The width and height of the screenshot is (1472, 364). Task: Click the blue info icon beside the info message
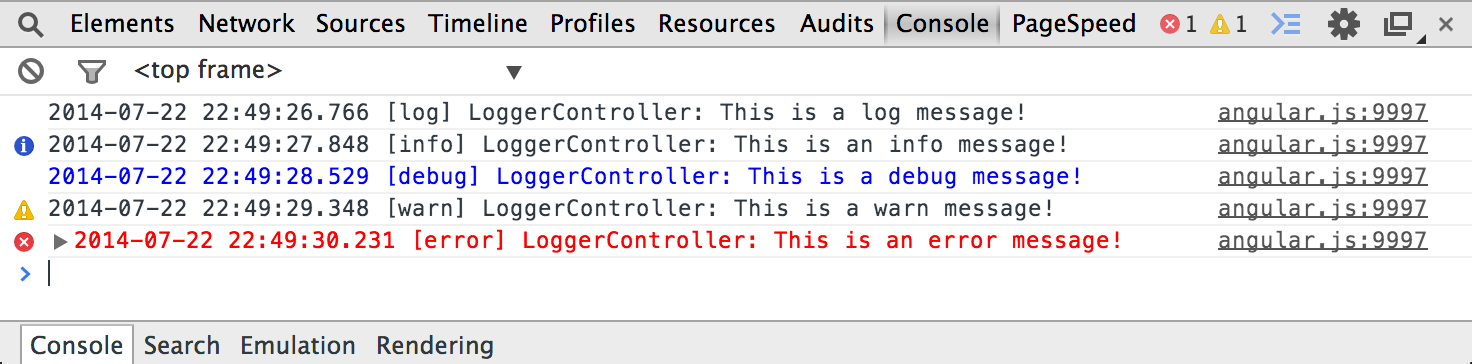pyautogui.click(x=24, y=146)
